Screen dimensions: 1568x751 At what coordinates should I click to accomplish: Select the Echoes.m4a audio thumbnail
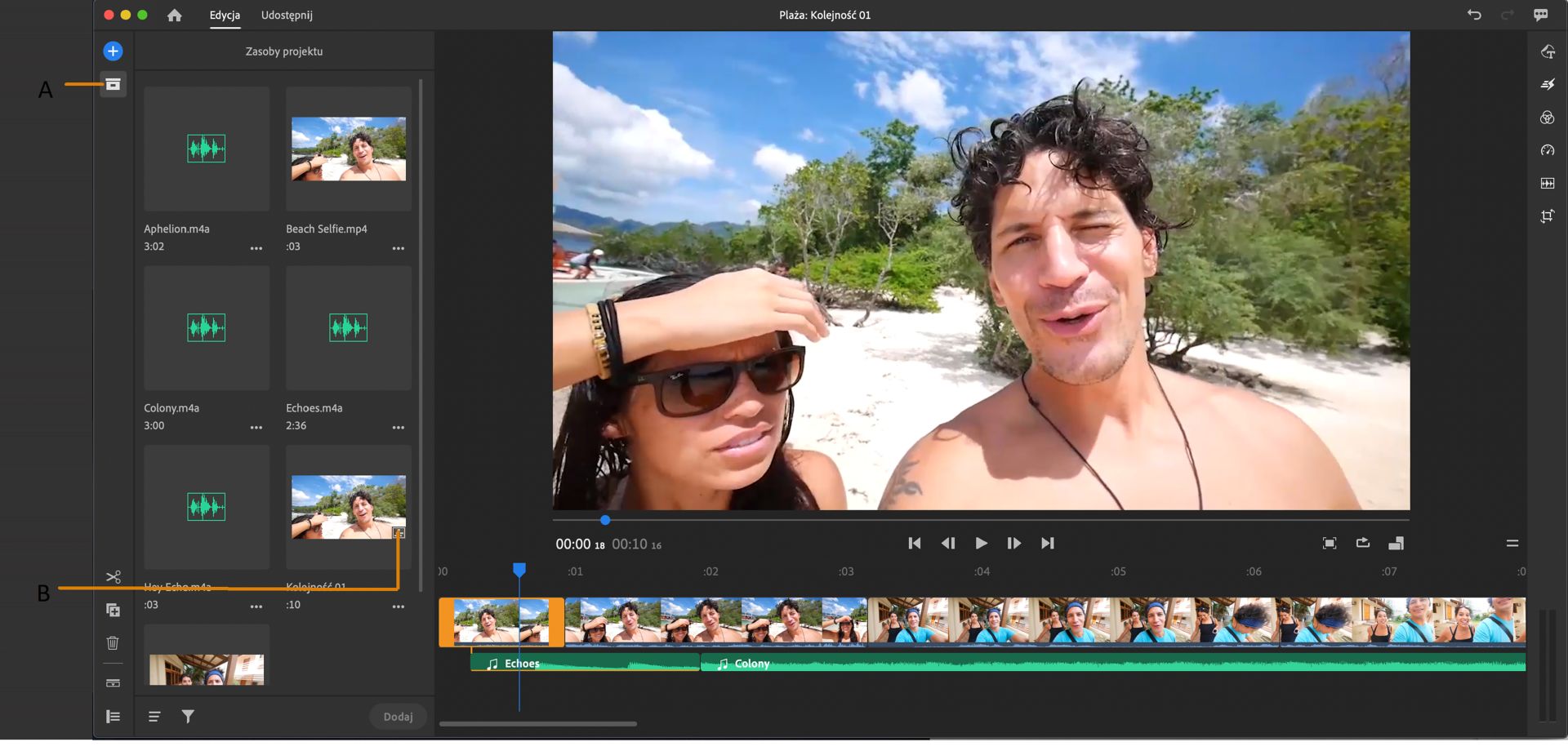coord(349,327)
